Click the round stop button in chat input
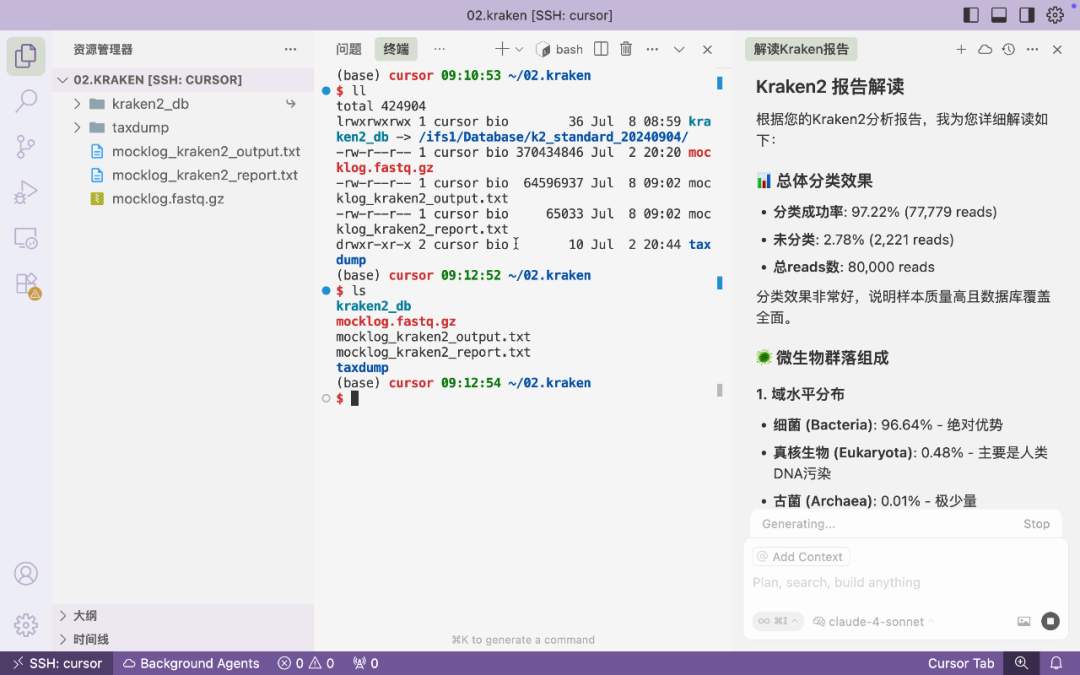This screenshot has height=675, width=1080. 1050,621
